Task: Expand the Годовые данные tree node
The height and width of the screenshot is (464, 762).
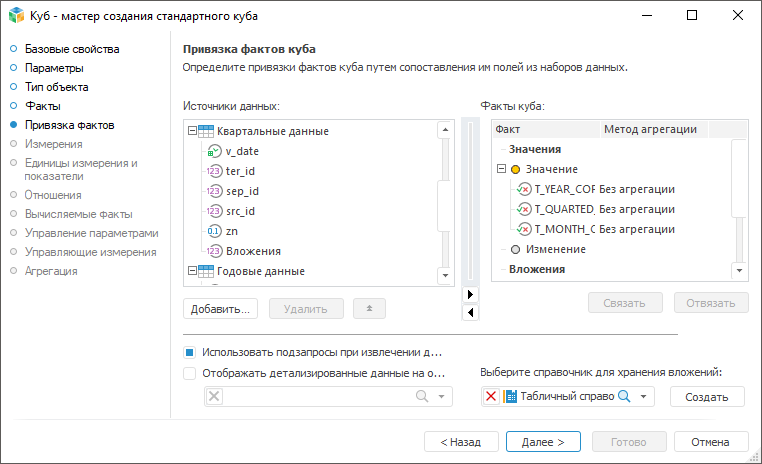Action: click(x=193, y=271)
